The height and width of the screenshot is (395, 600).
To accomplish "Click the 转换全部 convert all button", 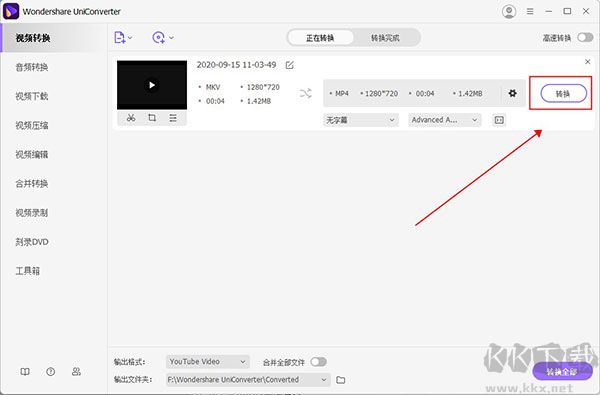I will [562, 371].
